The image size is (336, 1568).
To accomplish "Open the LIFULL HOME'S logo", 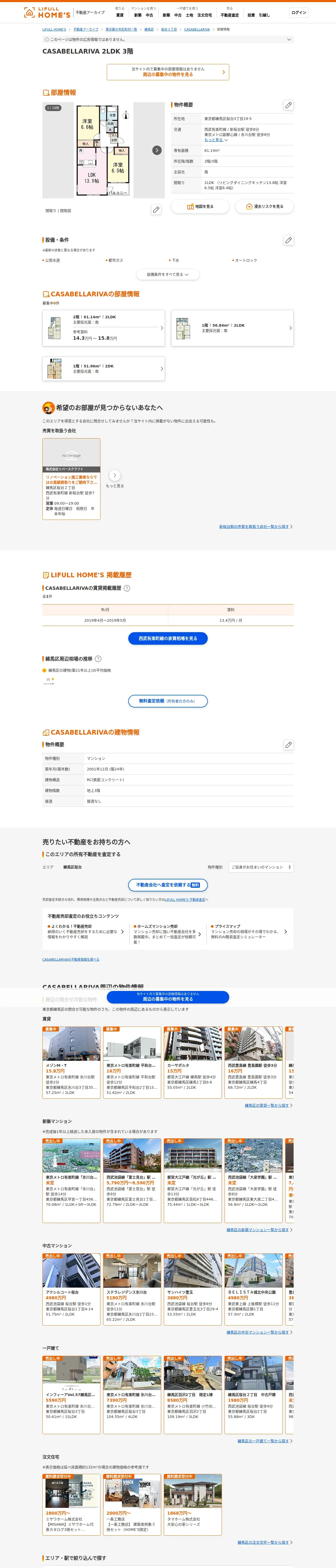I will tap(47, 13).
